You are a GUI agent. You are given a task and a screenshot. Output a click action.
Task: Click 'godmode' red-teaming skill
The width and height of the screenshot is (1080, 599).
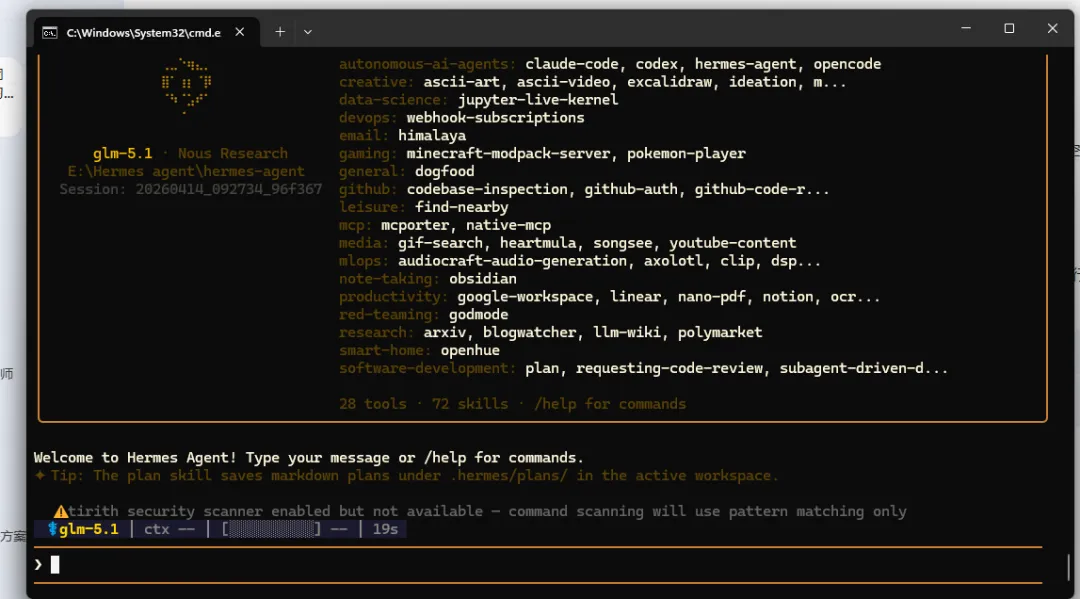(479, 315)
